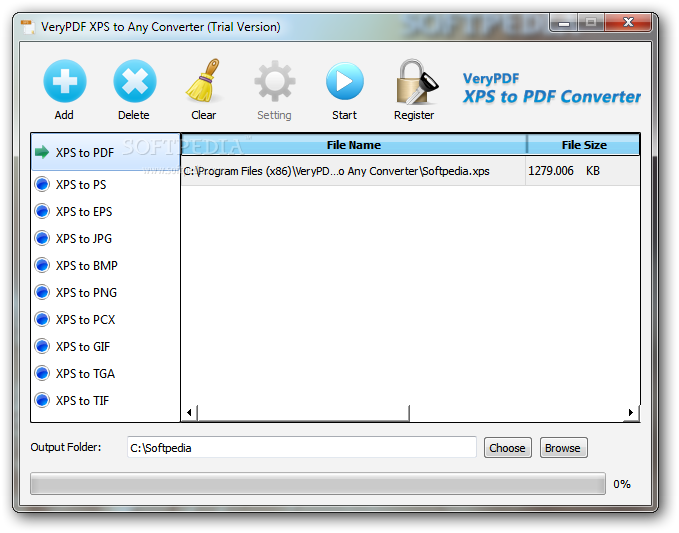The width and height of the screenshot is (679, 533).
Task: Select XPS to PS option
Action: pos(105,184)
